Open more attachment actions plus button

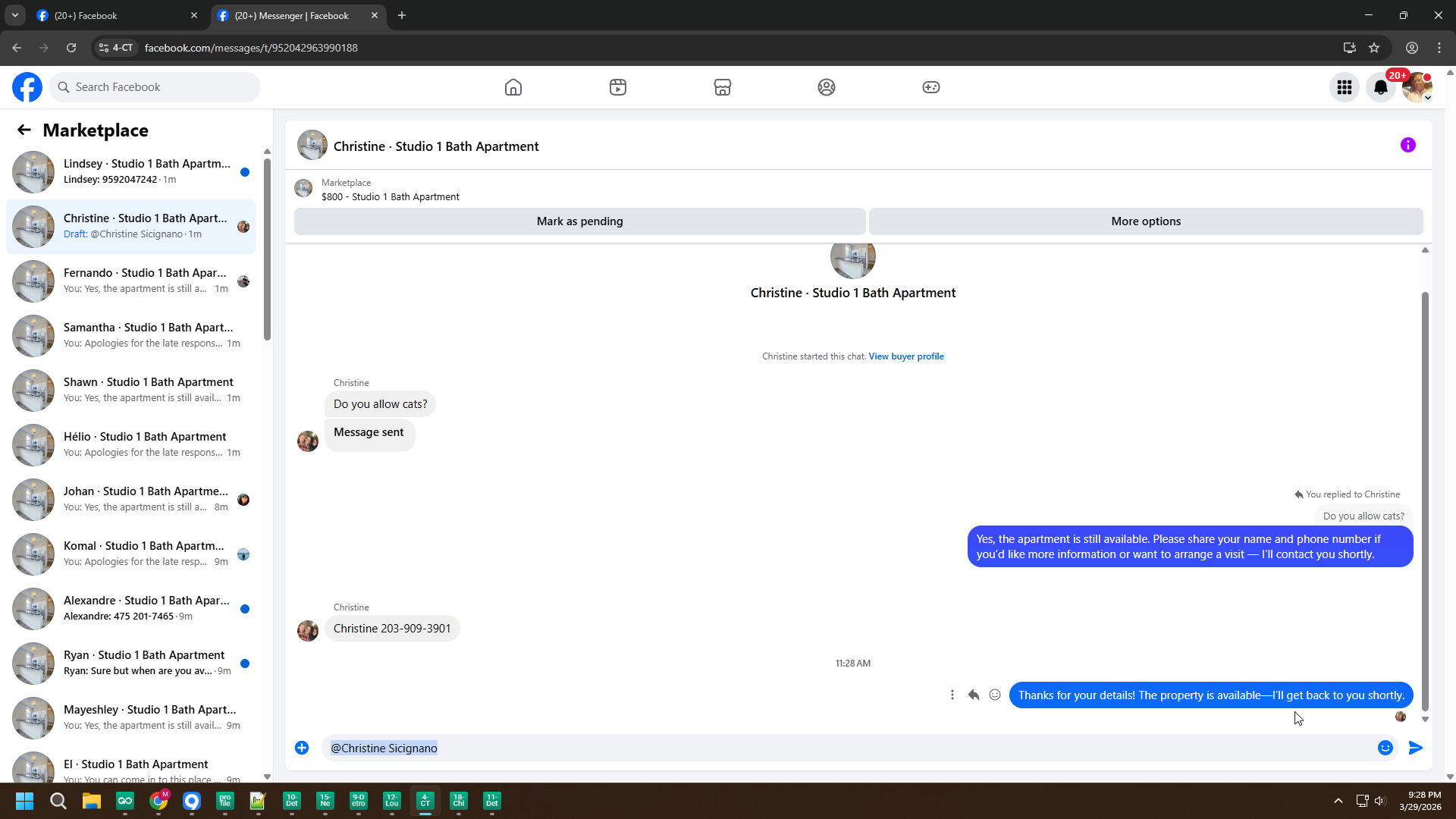pyautogui.click(x=302, y=748)
